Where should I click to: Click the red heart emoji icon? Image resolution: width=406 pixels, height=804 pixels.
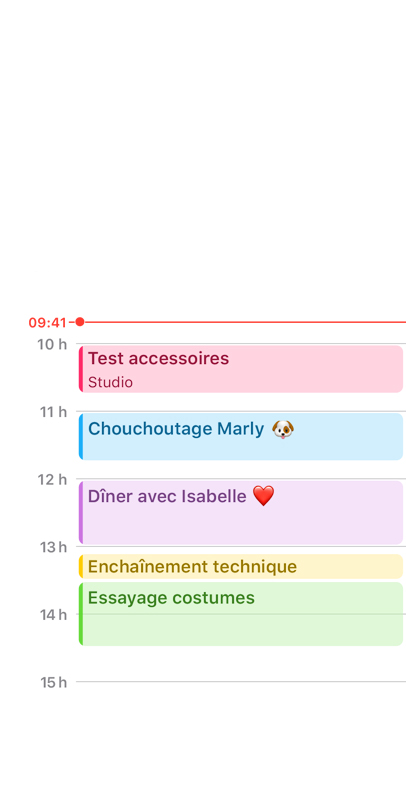(x=263, y=496)
